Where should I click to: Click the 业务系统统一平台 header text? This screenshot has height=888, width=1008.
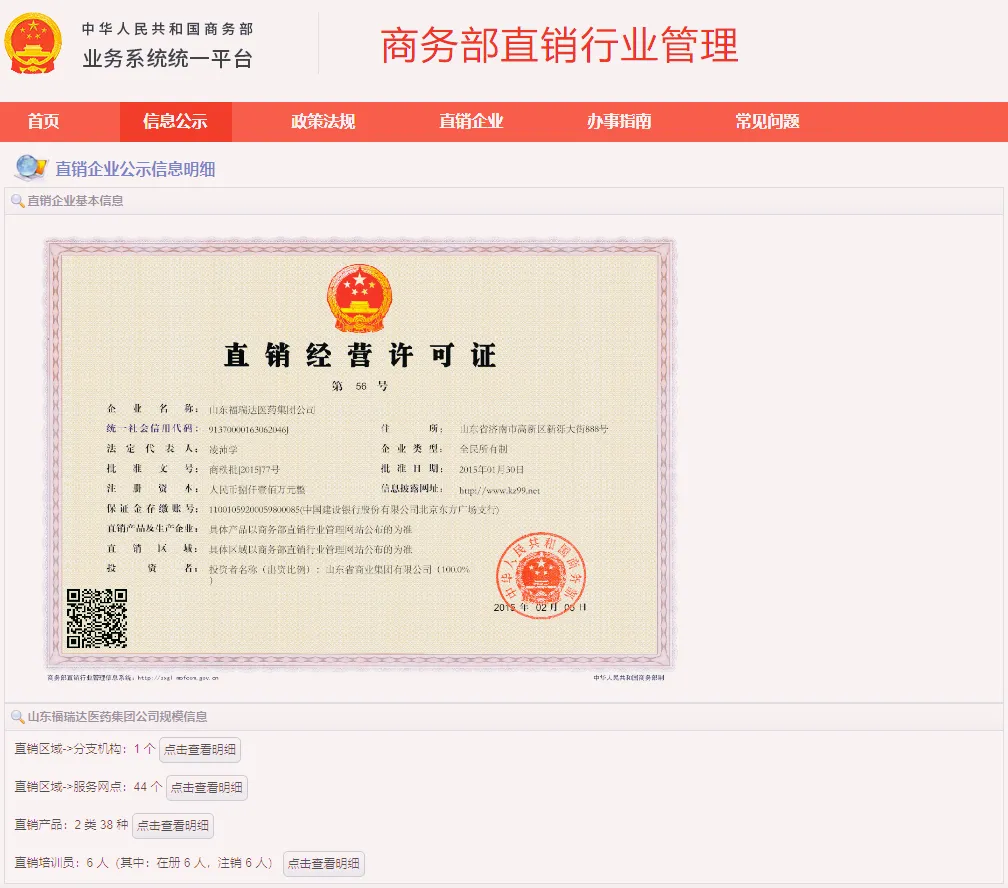(167, 59)
